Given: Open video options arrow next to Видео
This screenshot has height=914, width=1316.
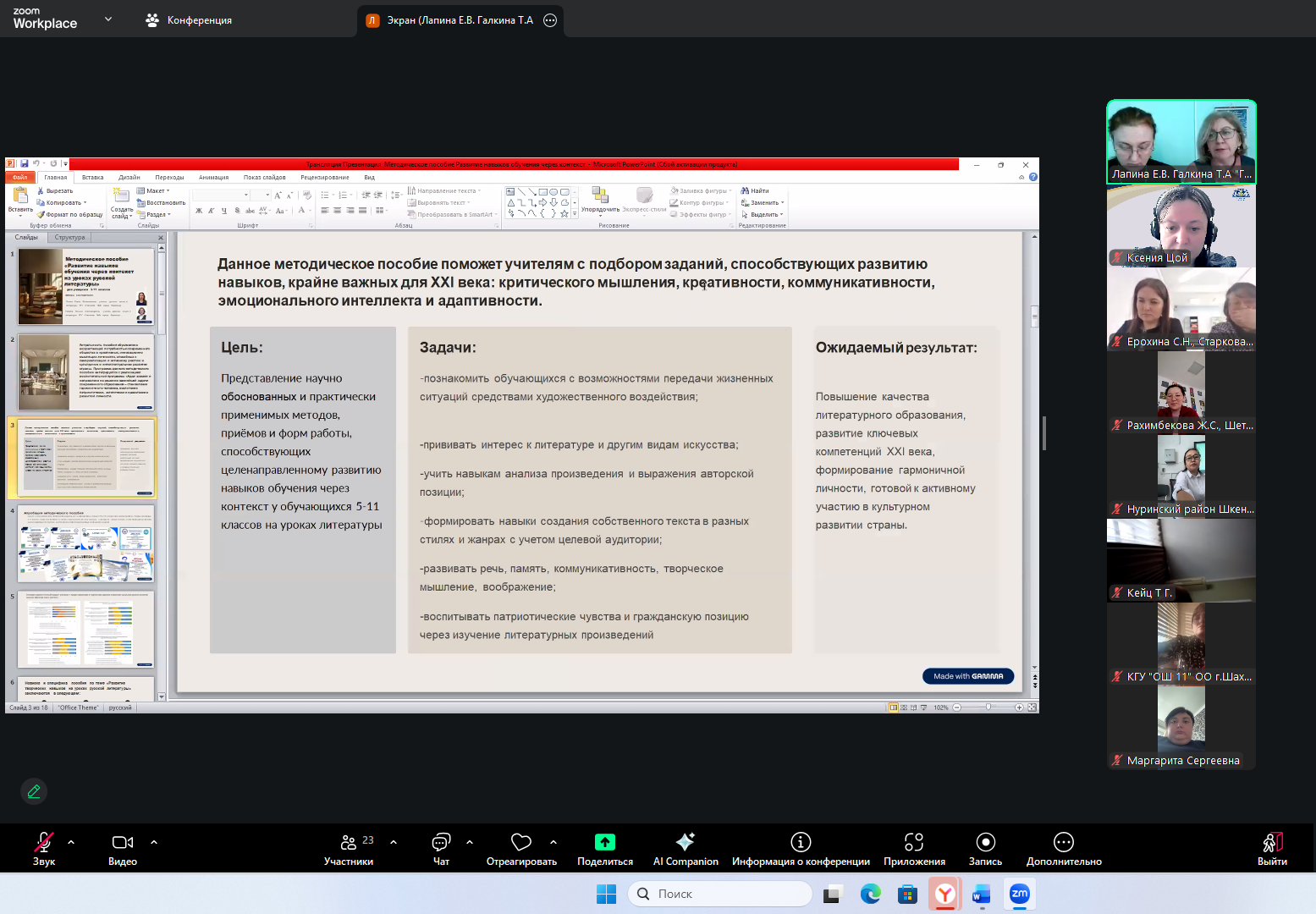Looking at the screenshot, I should coord(154,842).
